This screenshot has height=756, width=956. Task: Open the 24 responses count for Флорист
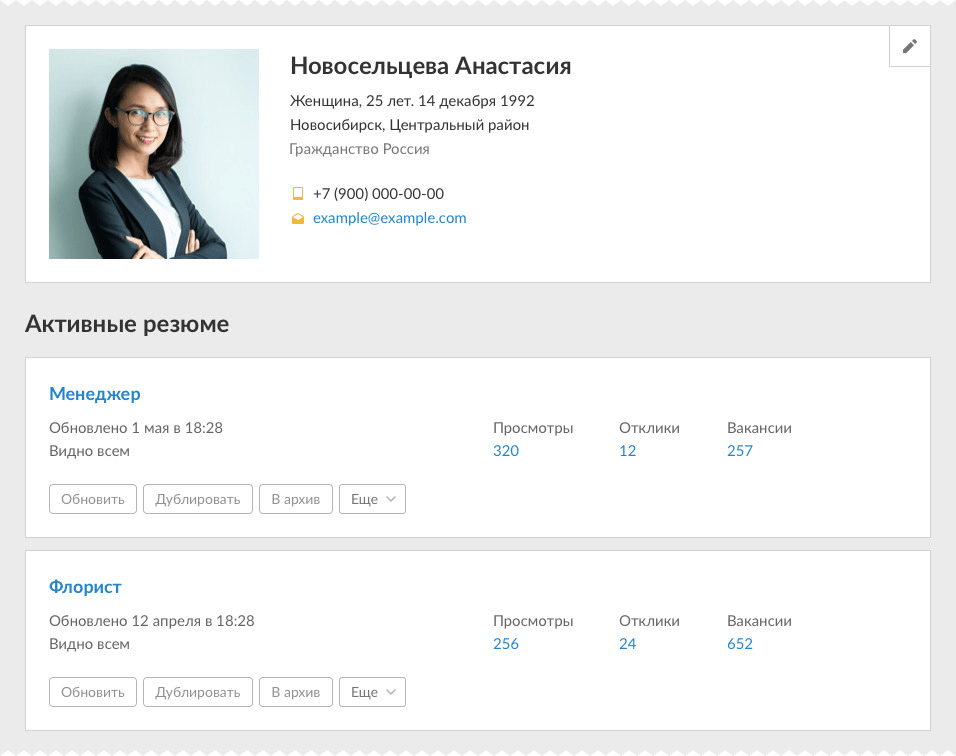tap(627, 644)
